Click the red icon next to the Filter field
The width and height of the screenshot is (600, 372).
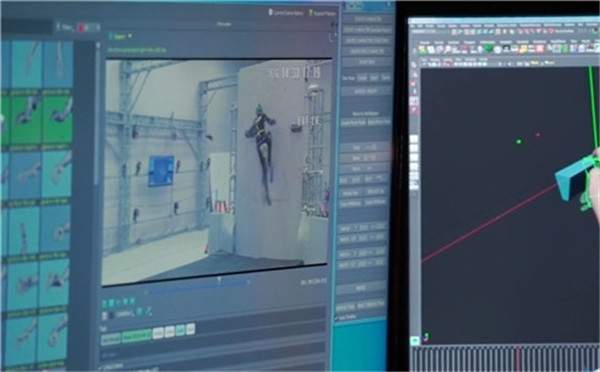coord(82,27)
